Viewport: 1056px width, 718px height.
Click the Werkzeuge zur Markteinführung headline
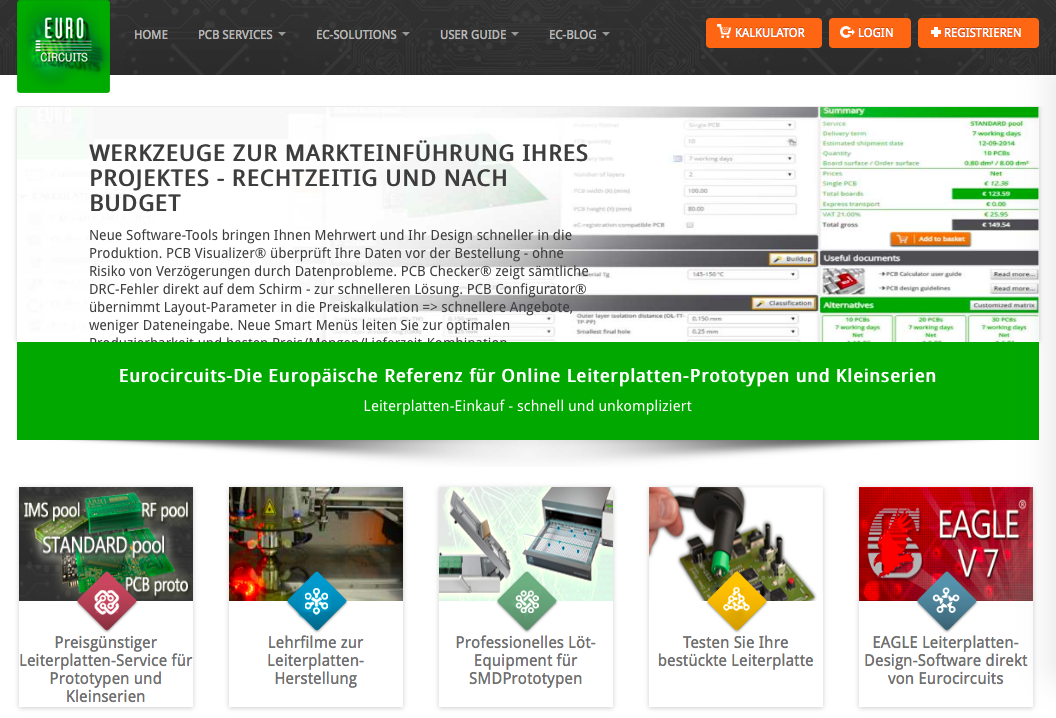pyautogui.click(x=339, y=178)
